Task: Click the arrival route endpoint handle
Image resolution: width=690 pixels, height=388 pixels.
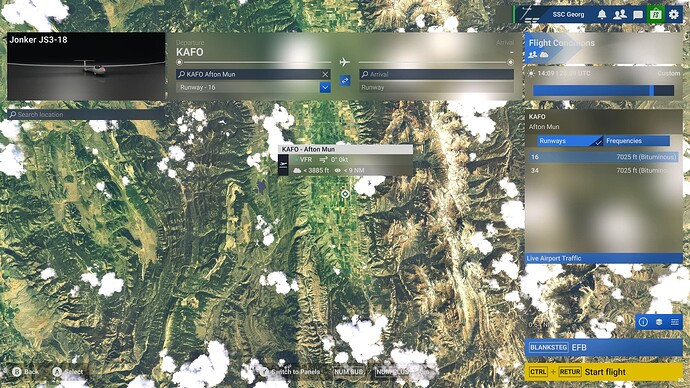Action: tap(510, 62)
